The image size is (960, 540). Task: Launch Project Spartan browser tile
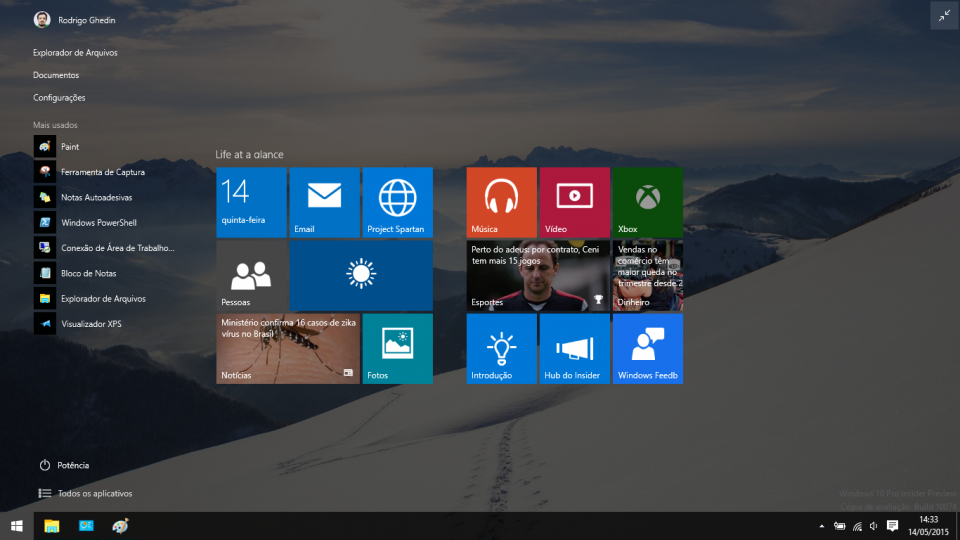point(397,202)
